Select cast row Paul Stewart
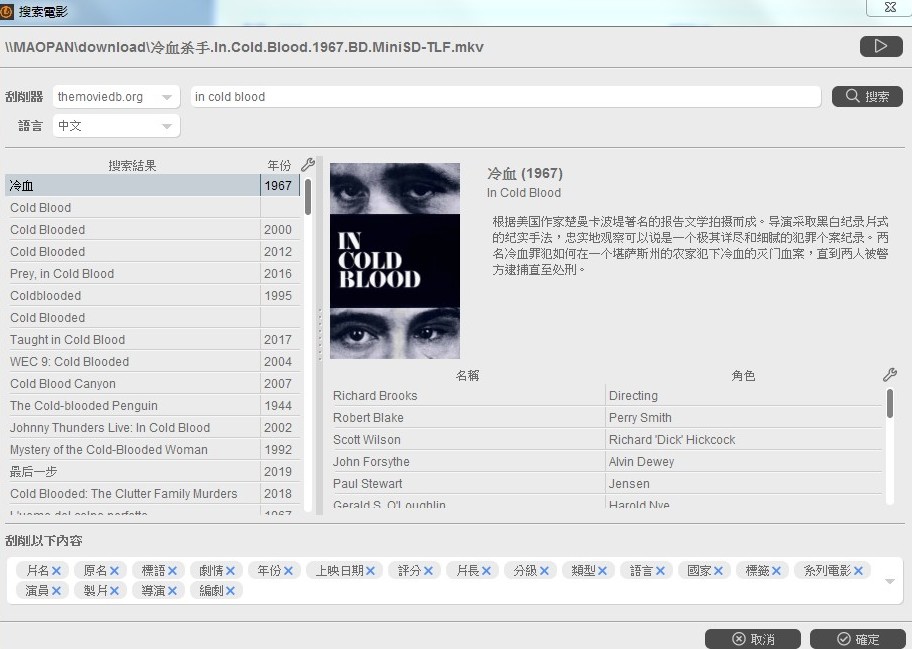912x649 pixels. click(x=606, y=484)
